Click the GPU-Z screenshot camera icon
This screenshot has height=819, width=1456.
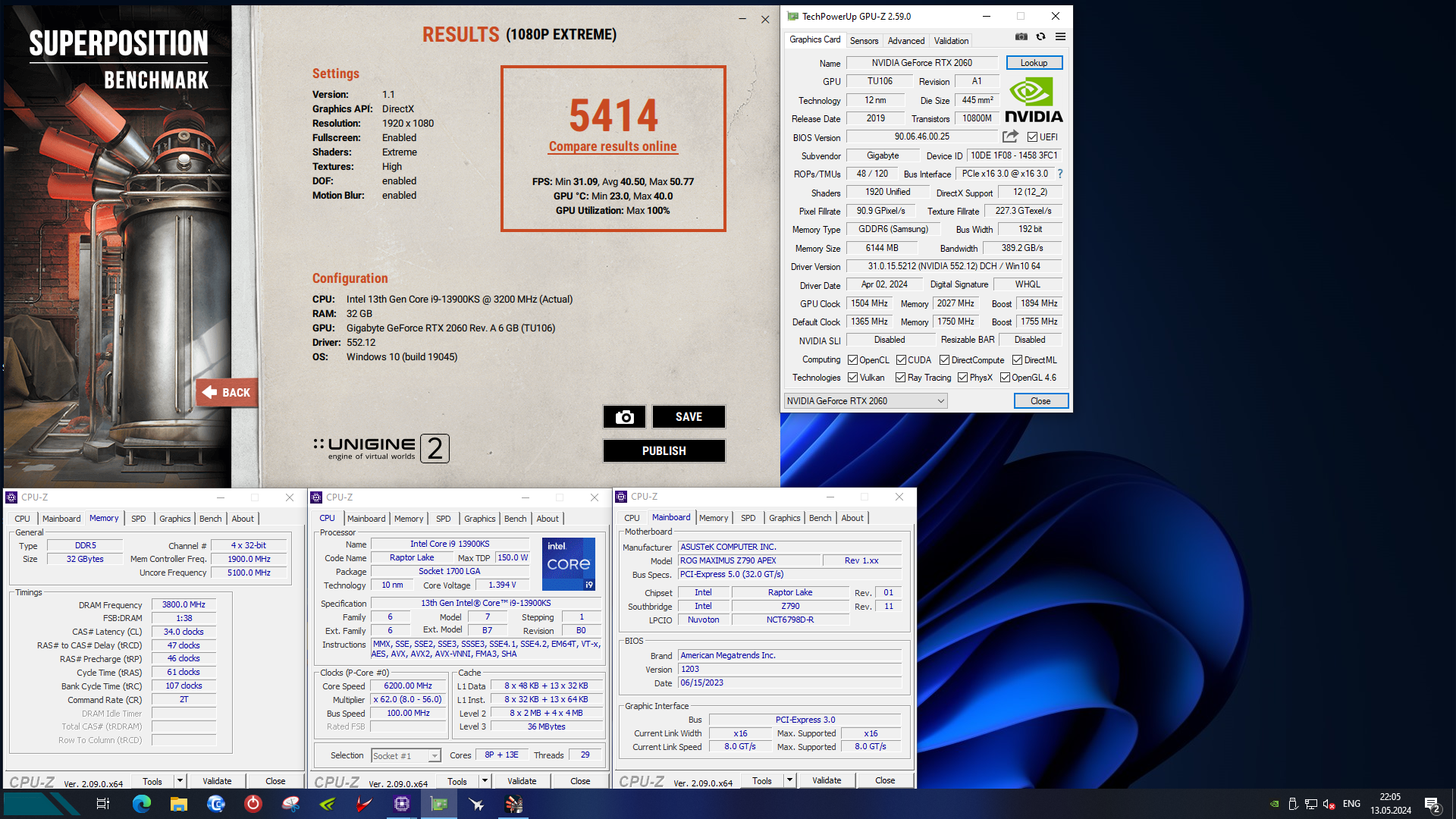pyautogui.click(x=1021, y=36)
